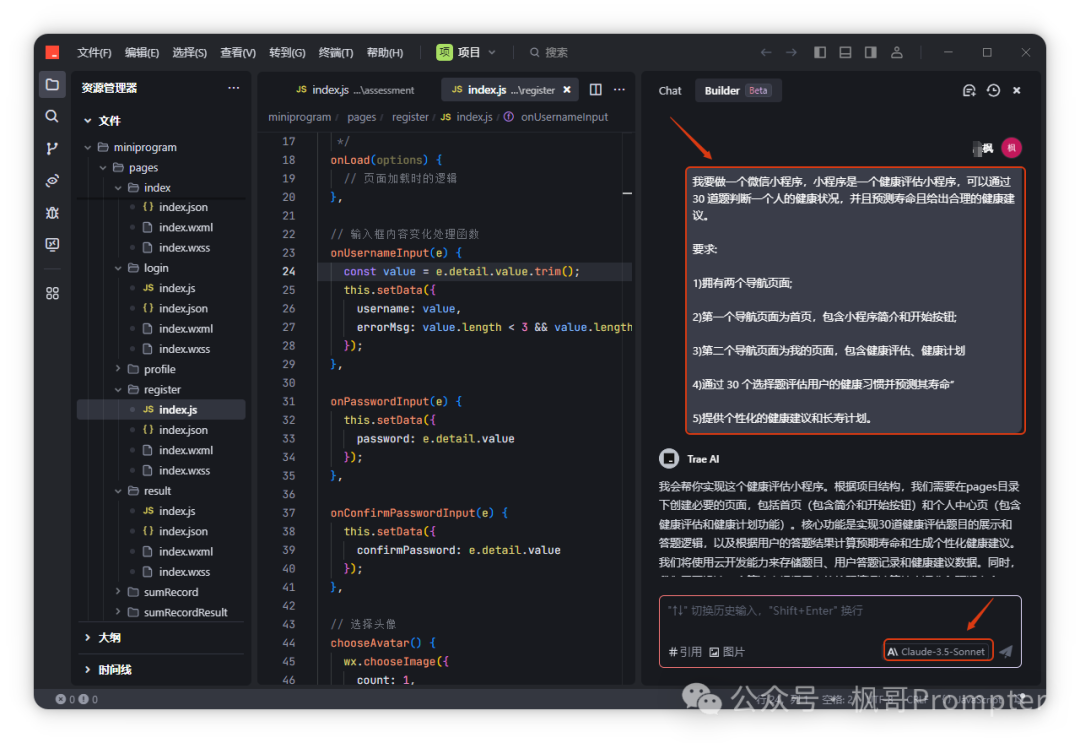Open the Source Control view icon

click(x=52, y=148)
